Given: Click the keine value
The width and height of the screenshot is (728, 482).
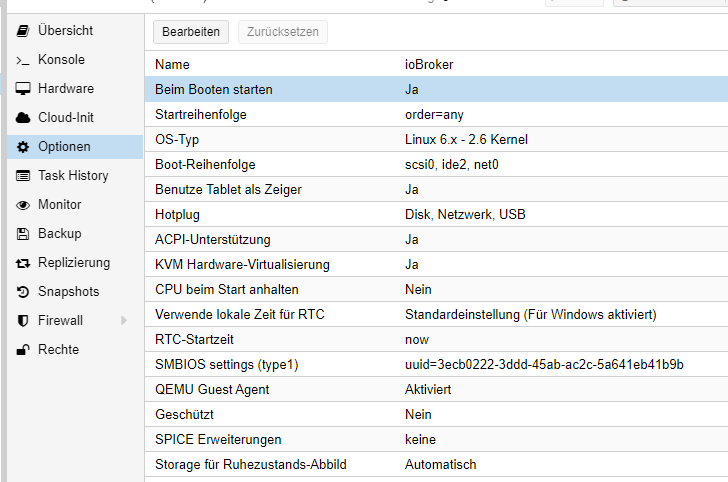Looking at the screenshot, I should [x=420, y=440].
